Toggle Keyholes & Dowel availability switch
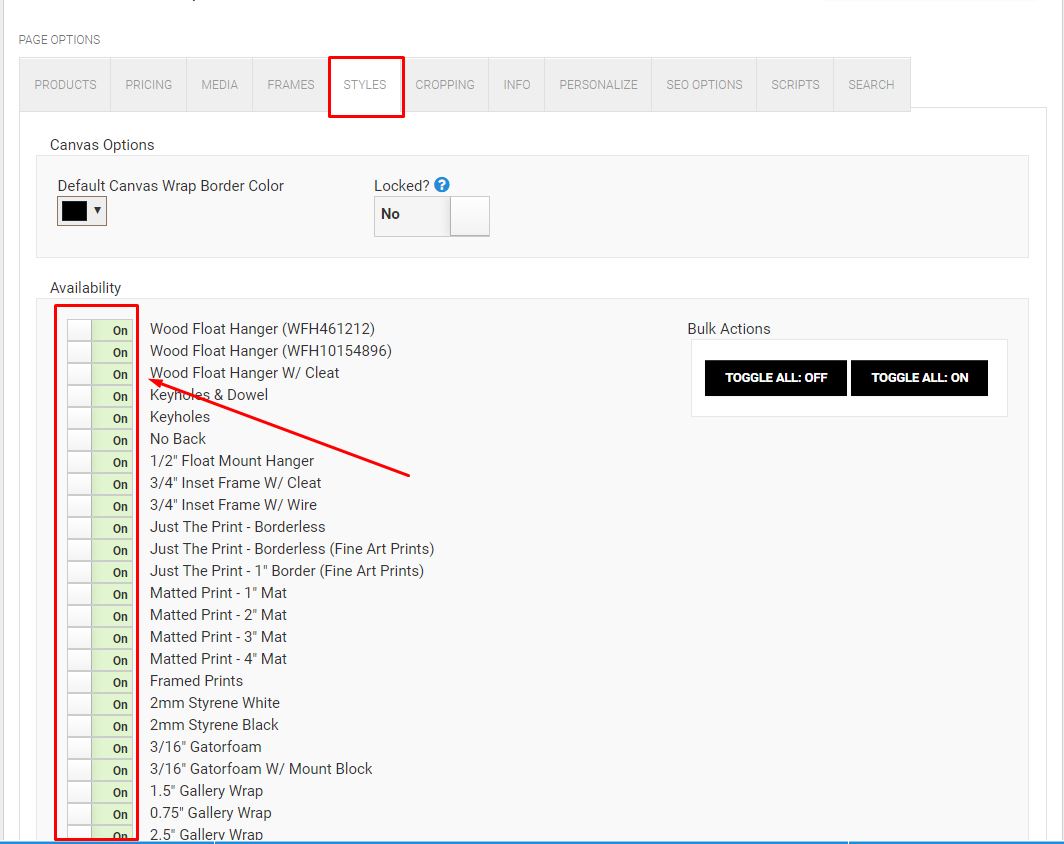The width and height of the screenshot is (1064, 844). [100, 396]
